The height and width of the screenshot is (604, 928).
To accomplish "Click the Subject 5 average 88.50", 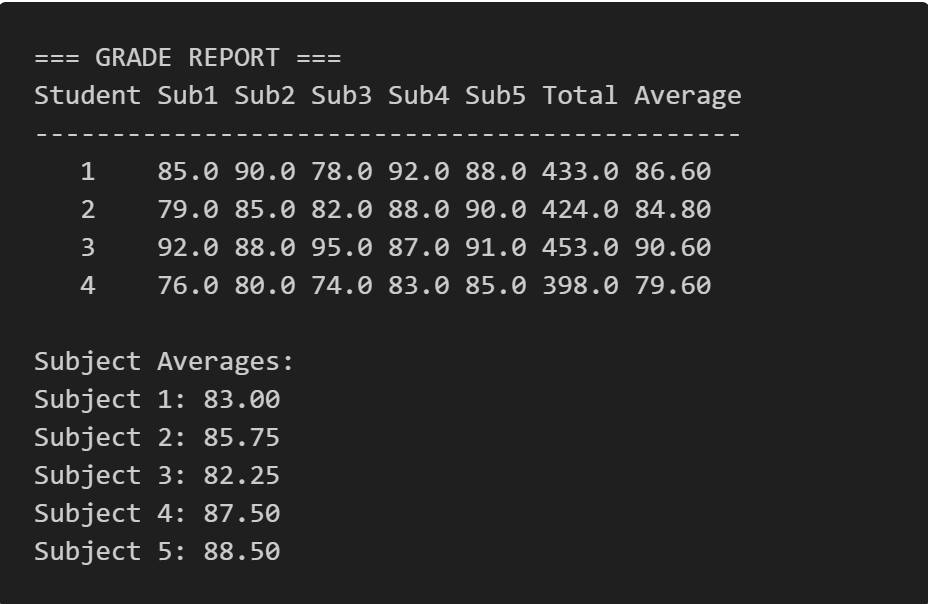I will click(241, 551).
